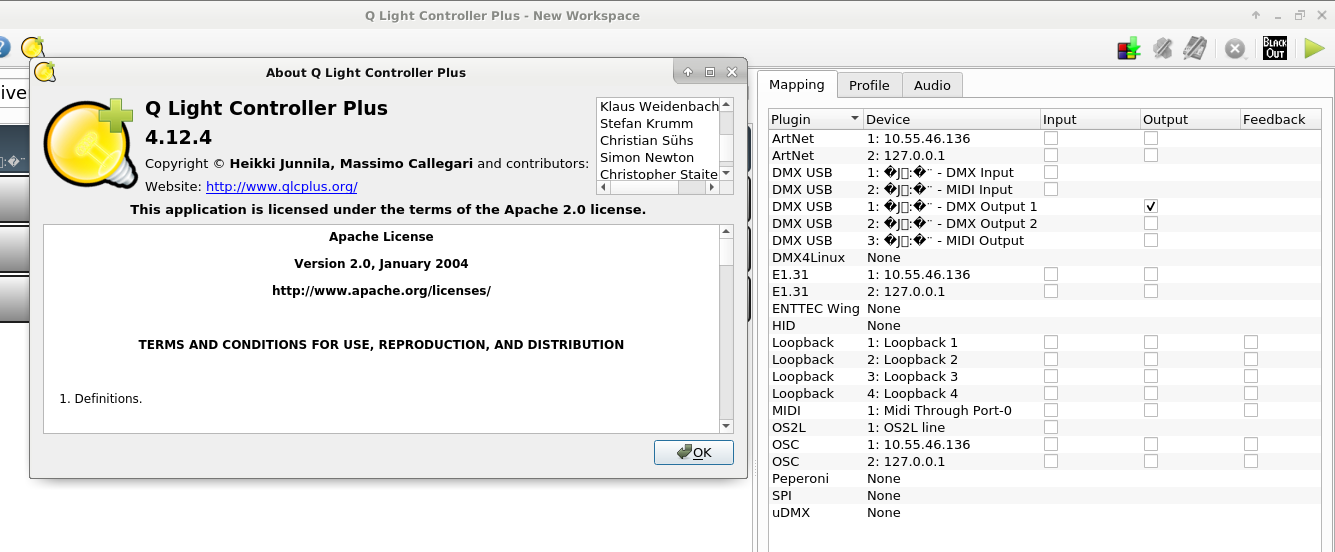This screenshot has width=1335, height=552.
Task: Enable Output for Loopback 3
Action: coord(1151,376)
